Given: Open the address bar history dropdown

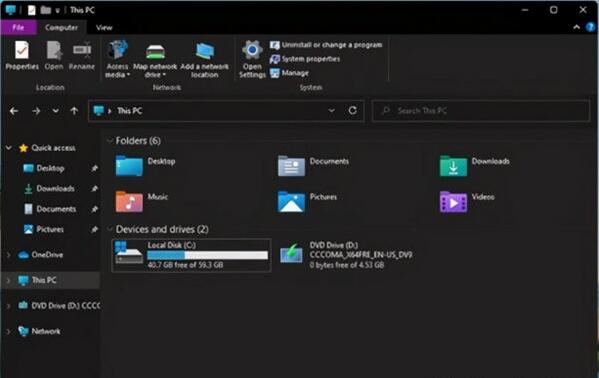Looking at the screenshot, I should [x=331, y=110].
